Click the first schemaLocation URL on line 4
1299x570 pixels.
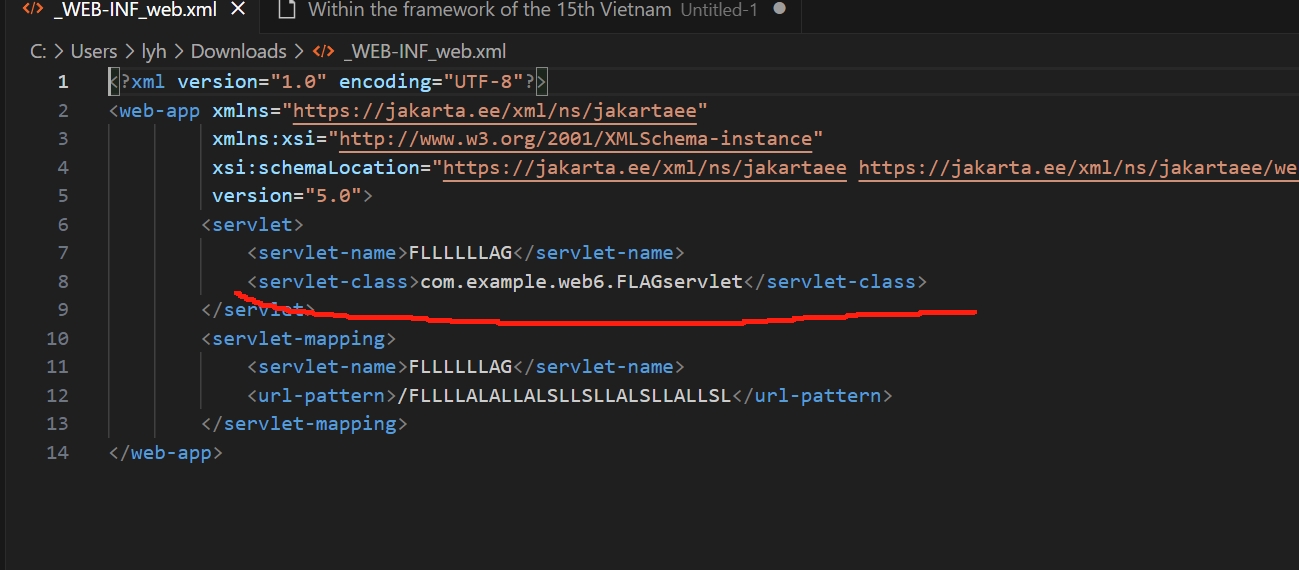click(645, 168)
